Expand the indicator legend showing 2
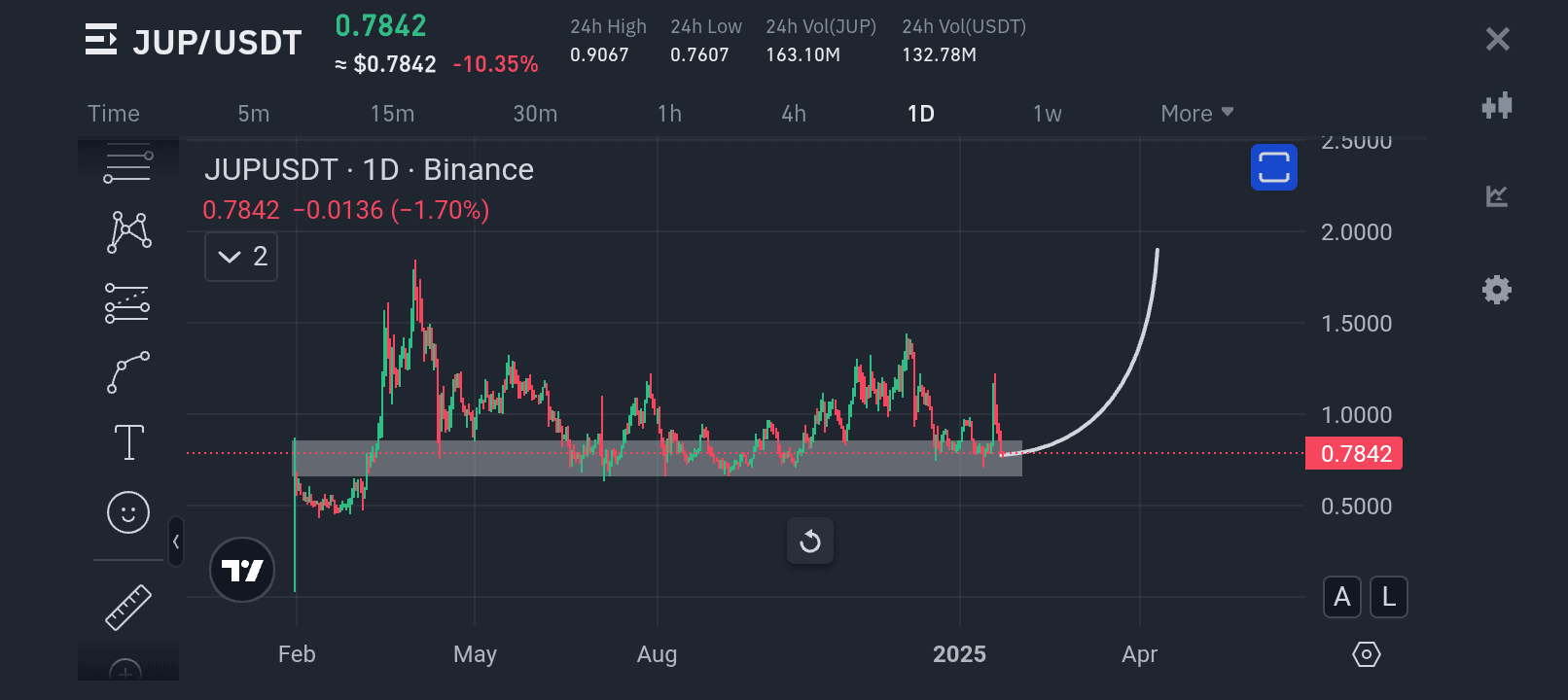 (241, 257)
